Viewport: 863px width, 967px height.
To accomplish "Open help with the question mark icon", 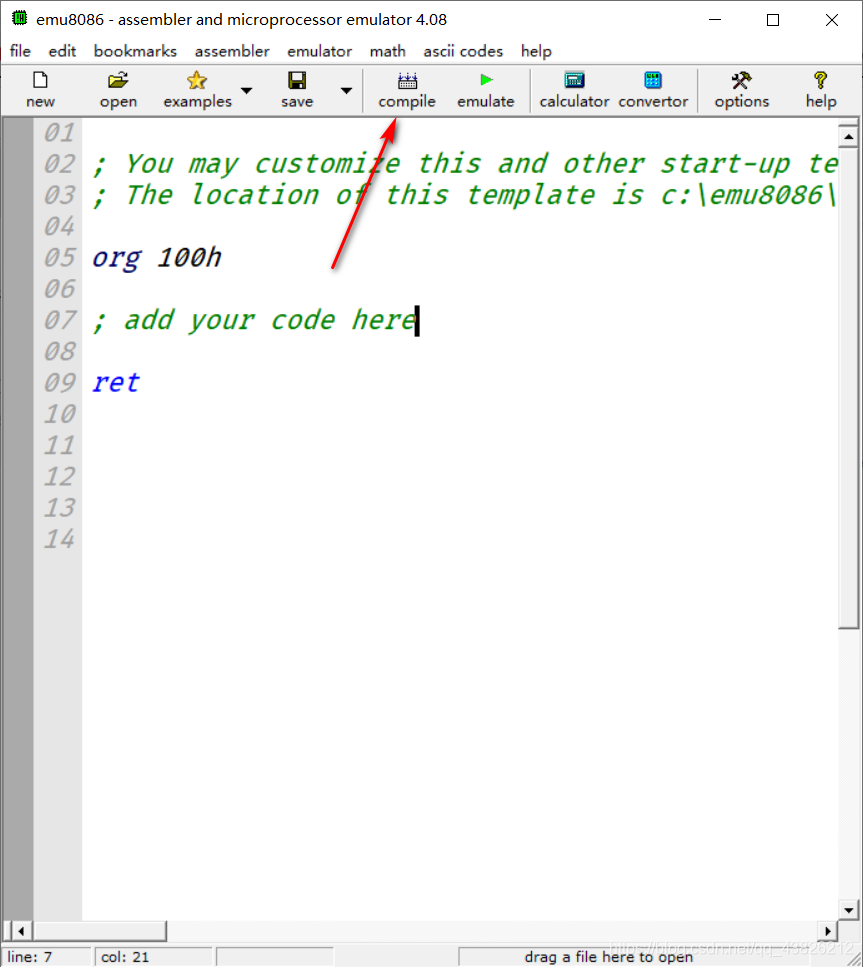I will (x=820, y=90).
